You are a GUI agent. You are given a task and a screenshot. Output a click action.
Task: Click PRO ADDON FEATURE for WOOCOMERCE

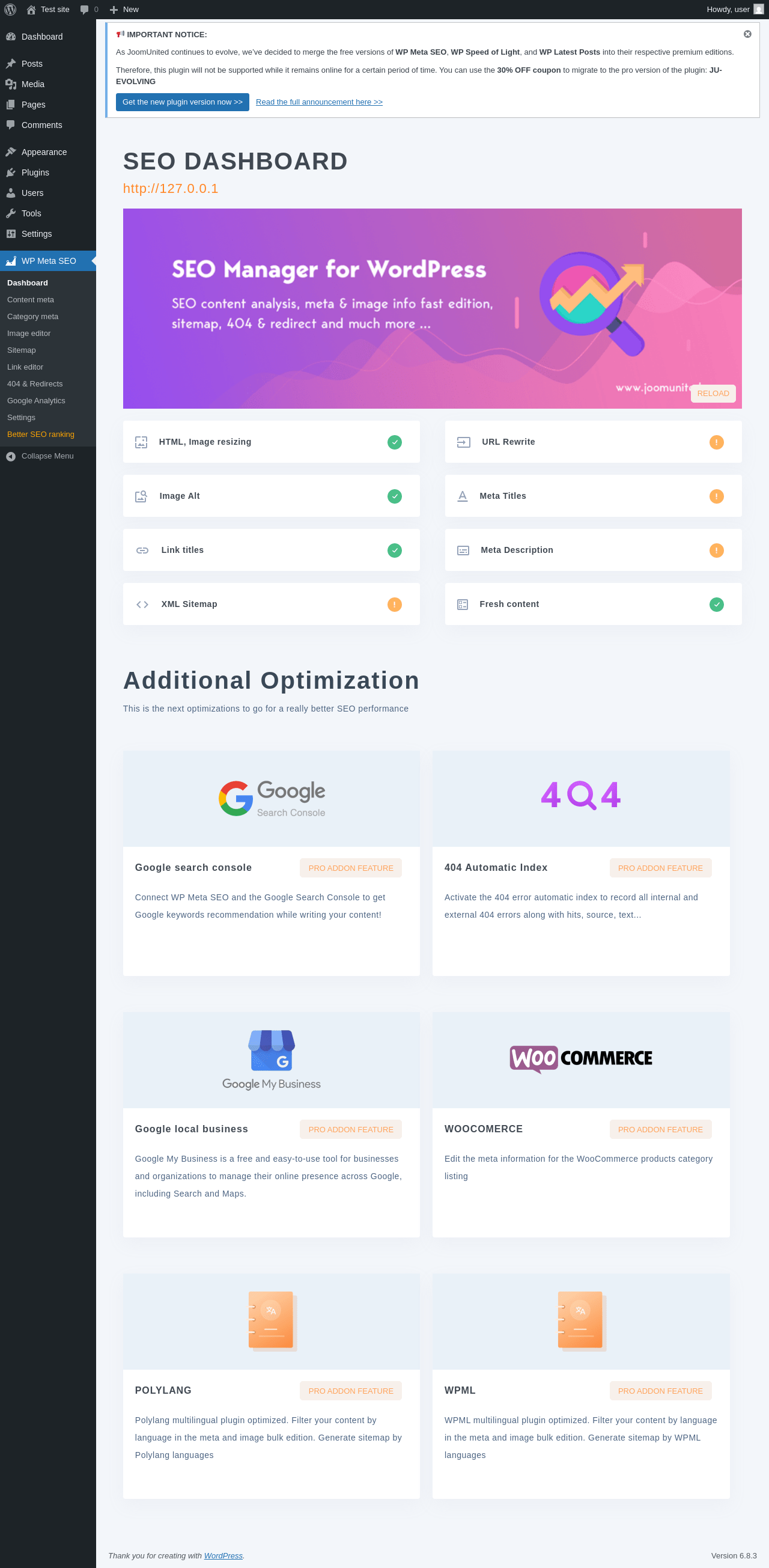[x=660, y=1129]
